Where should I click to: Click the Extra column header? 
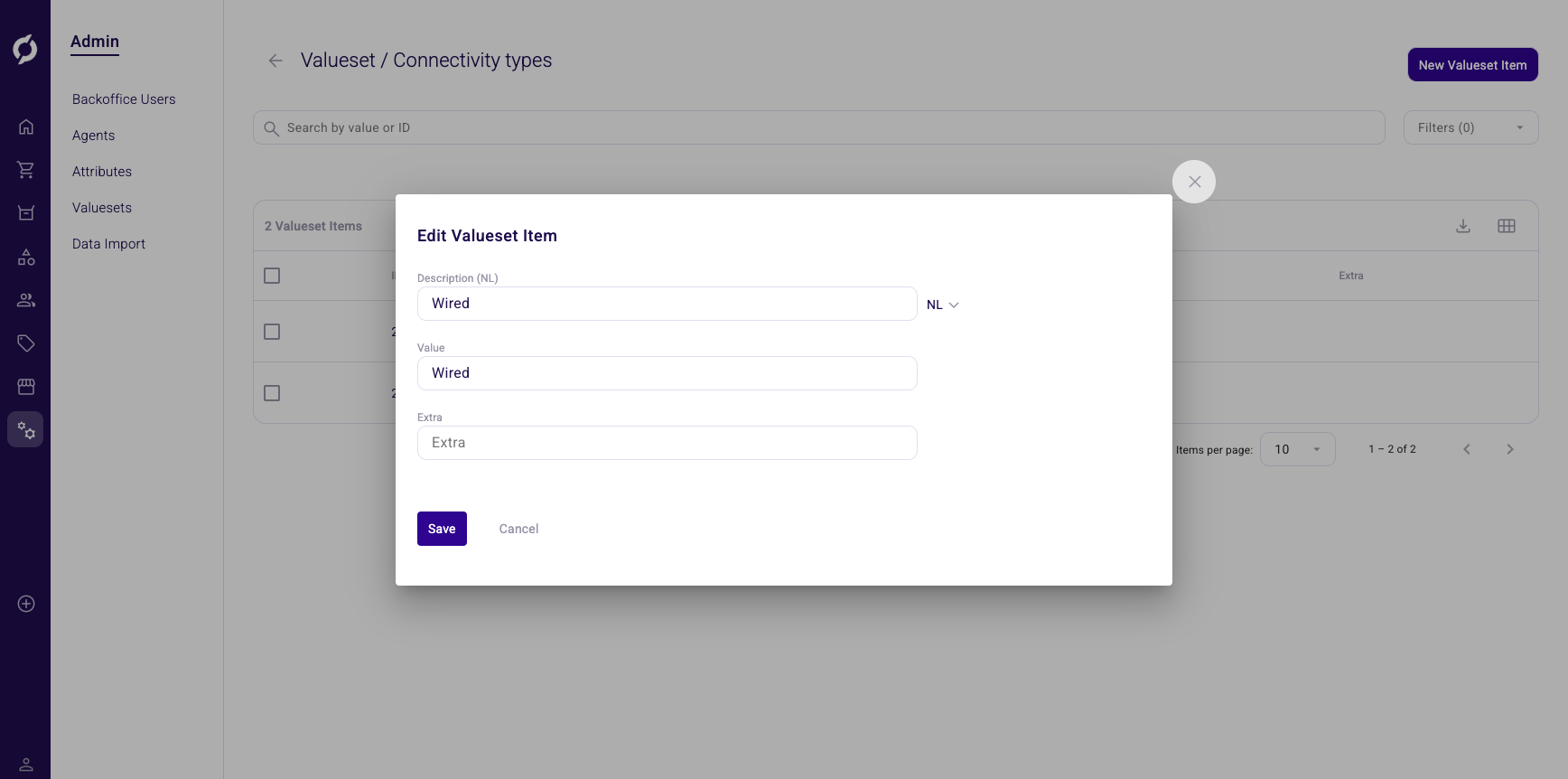[x=1351, y=276]
